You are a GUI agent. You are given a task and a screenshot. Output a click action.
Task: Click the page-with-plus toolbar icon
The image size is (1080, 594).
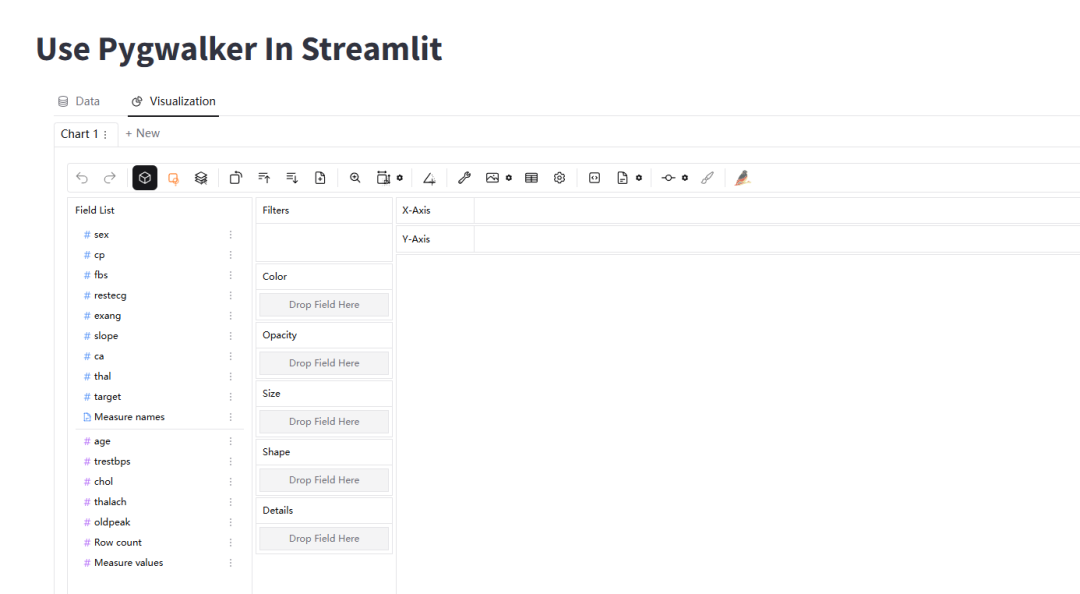pyautogui.click(x=320, y=178)
